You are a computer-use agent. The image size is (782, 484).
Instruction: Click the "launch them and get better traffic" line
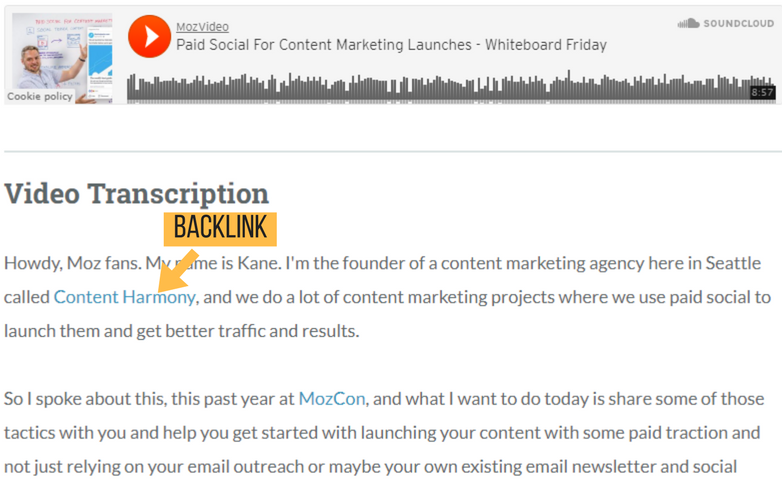coord(180,331)
